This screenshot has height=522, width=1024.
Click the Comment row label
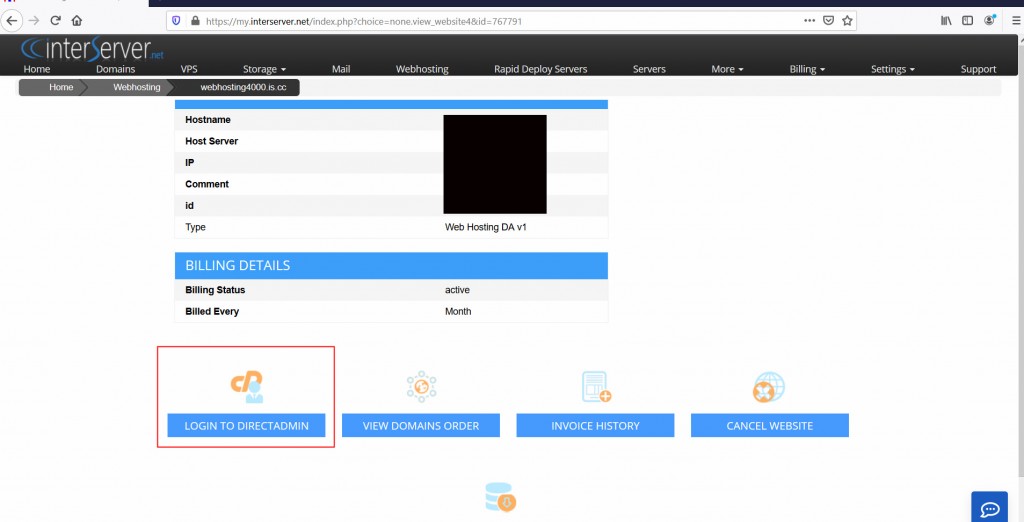click(207, 184)
